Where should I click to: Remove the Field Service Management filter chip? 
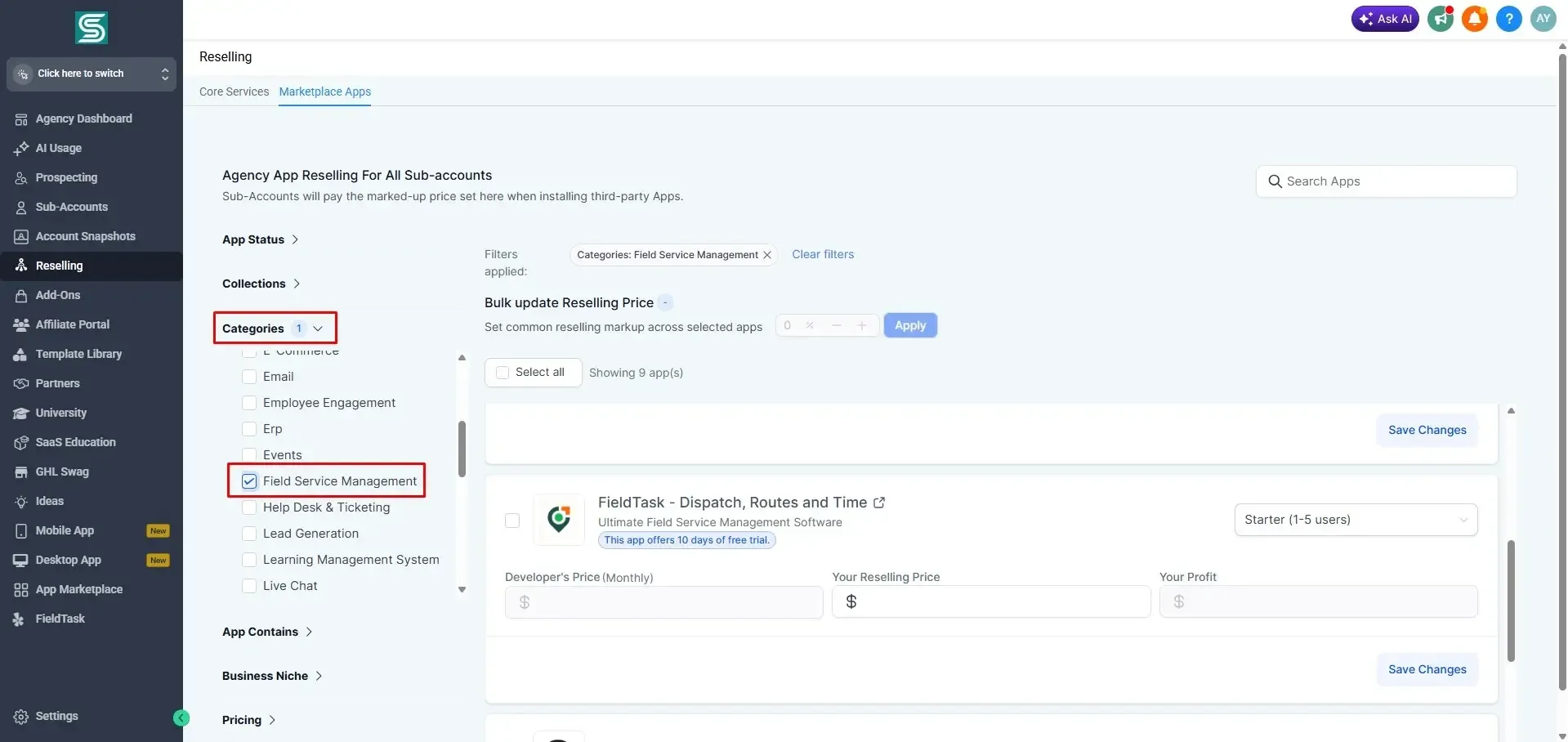coord(767,255)
